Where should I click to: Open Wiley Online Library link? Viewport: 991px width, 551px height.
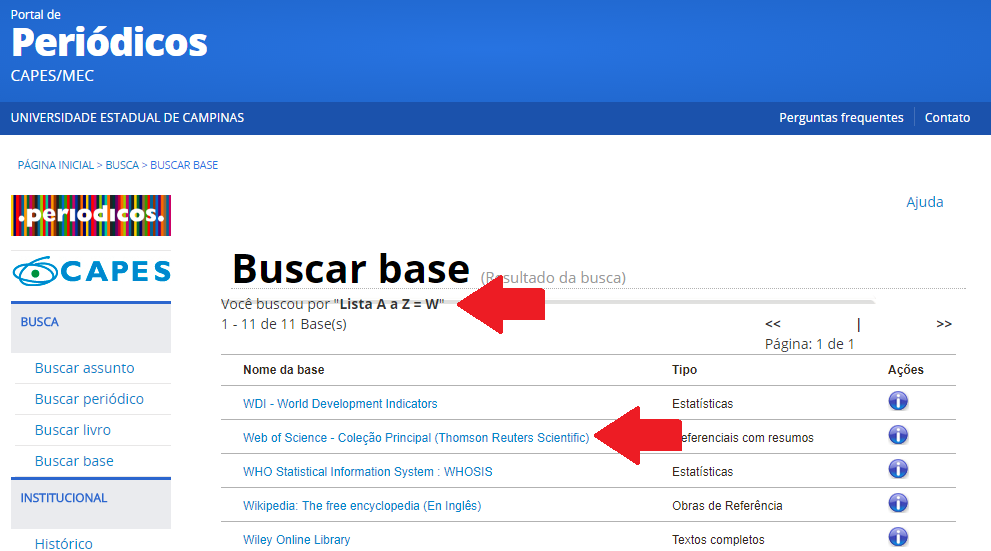point(296,540)
